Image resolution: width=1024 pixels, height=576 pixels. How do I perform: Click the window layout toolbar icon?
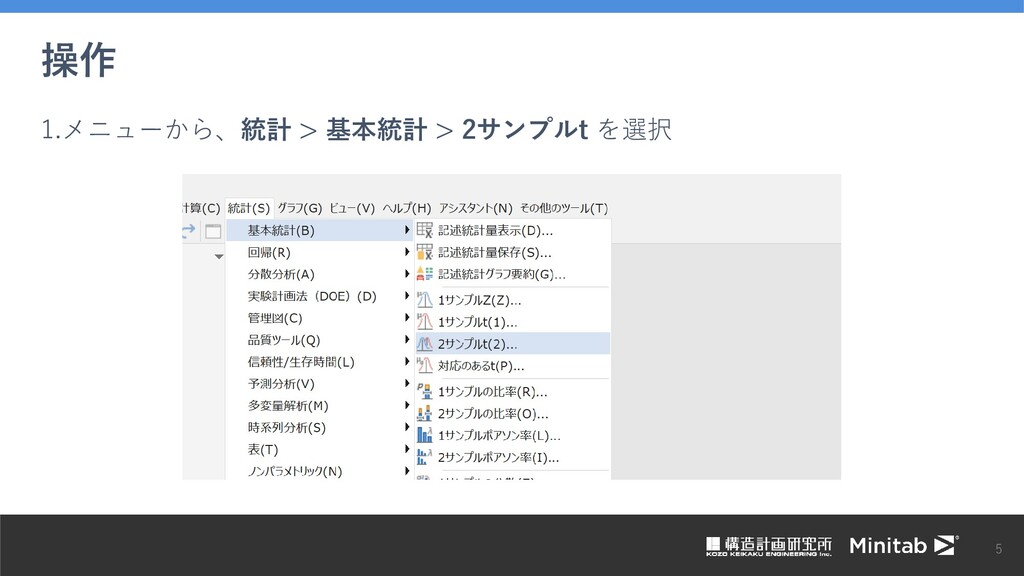213,231
